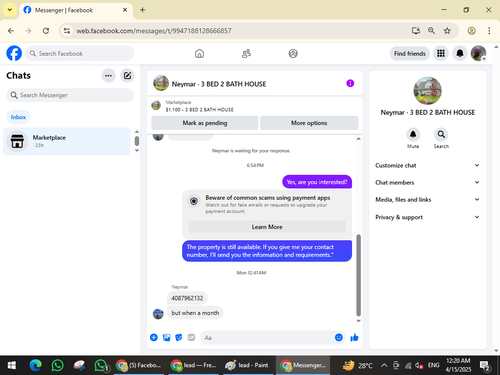500x375 pixels.
Task: Expand Privacy & support section
Action: point(427,217)
